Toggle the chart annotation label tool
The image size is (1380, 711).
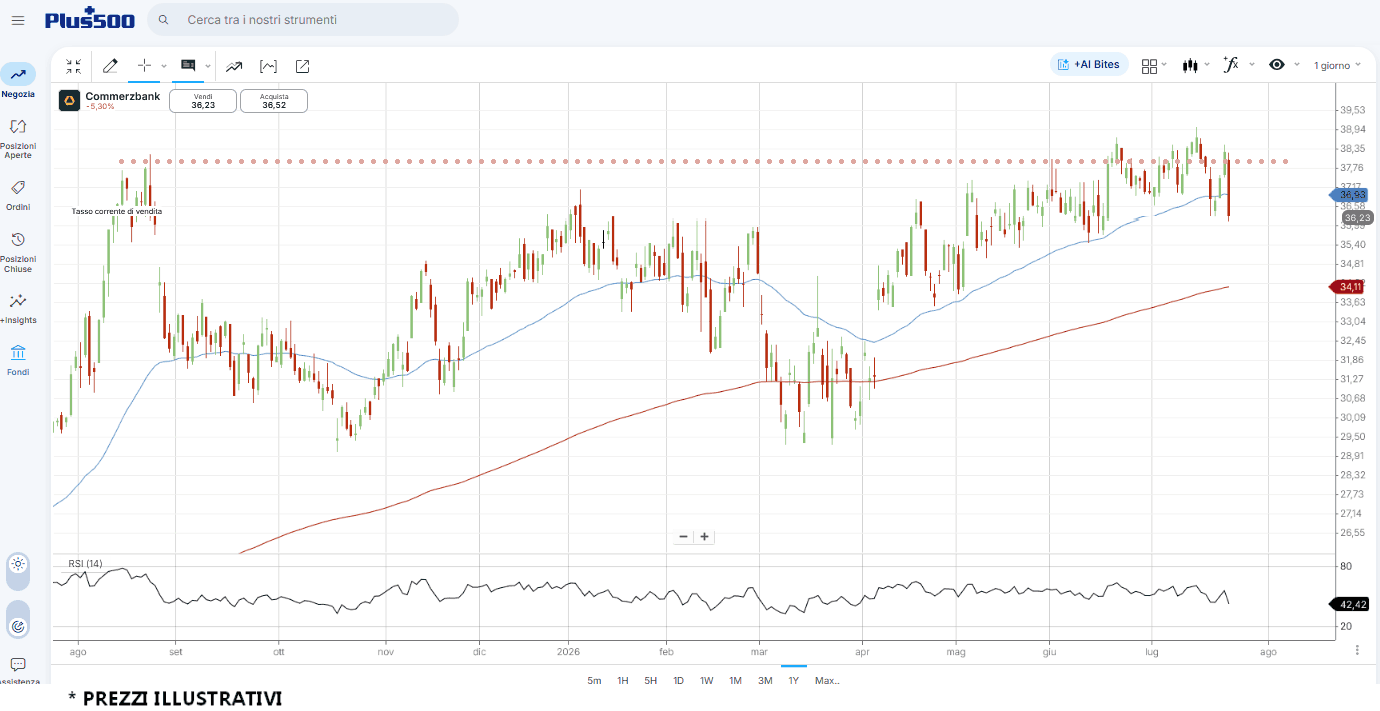[188, 65]
